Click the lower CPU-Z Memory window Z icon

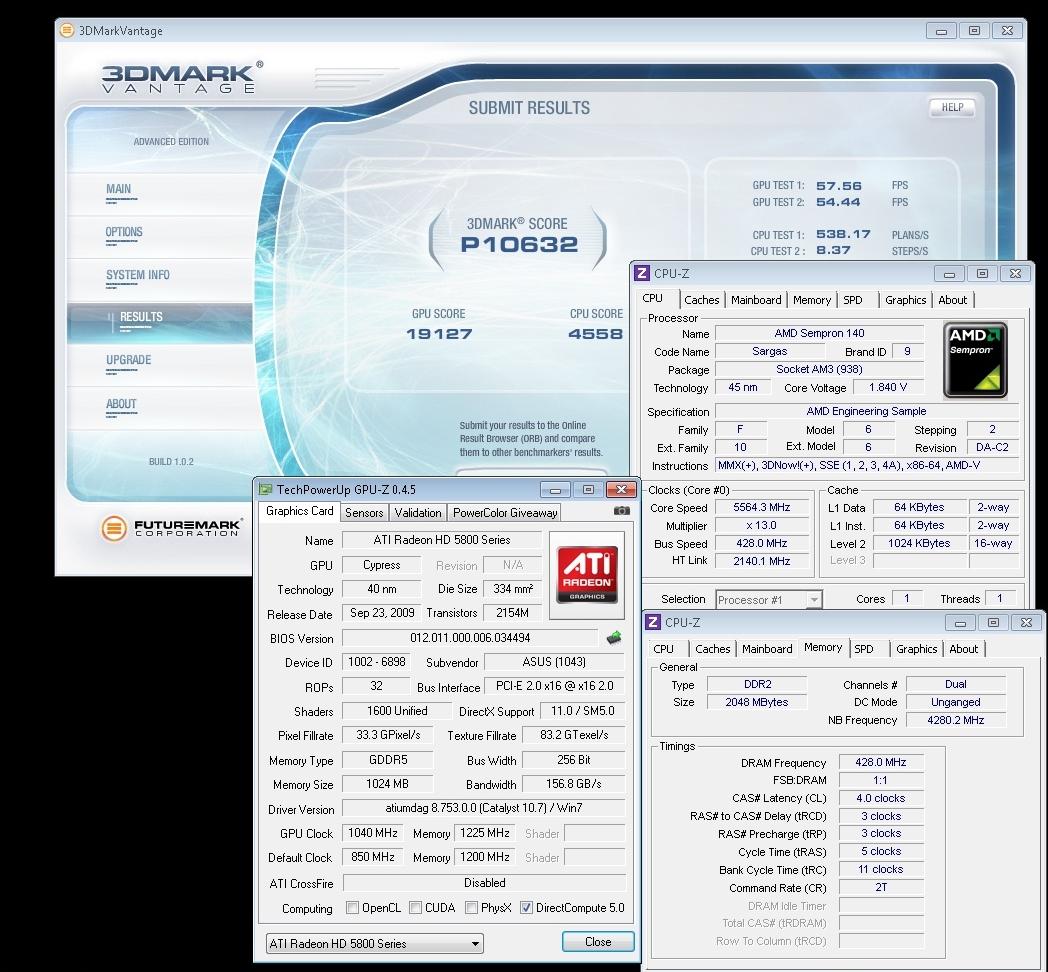pyautogui.click(x=653, y=622)
